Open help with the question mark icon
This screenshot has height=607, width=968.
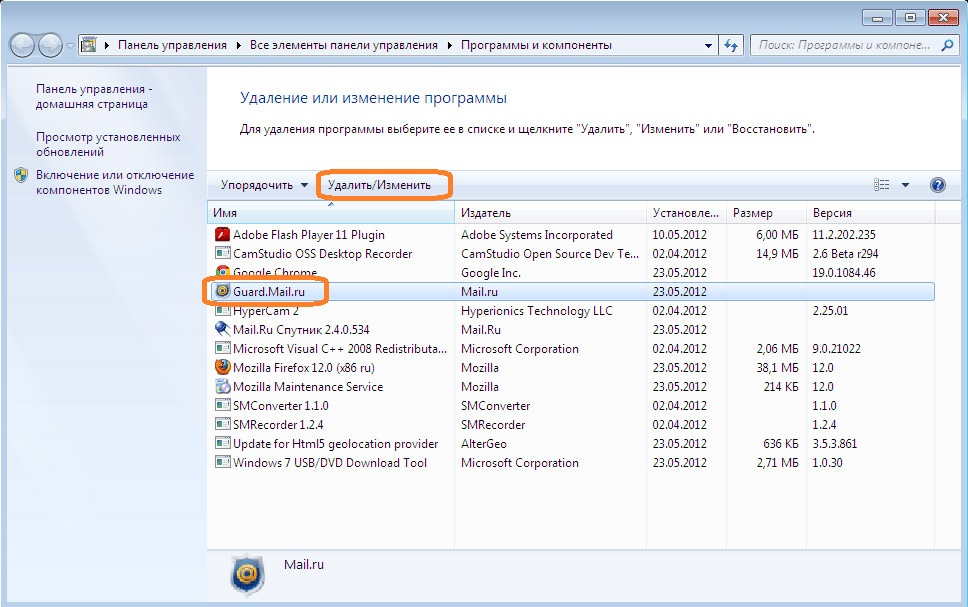tap(937, 185)
